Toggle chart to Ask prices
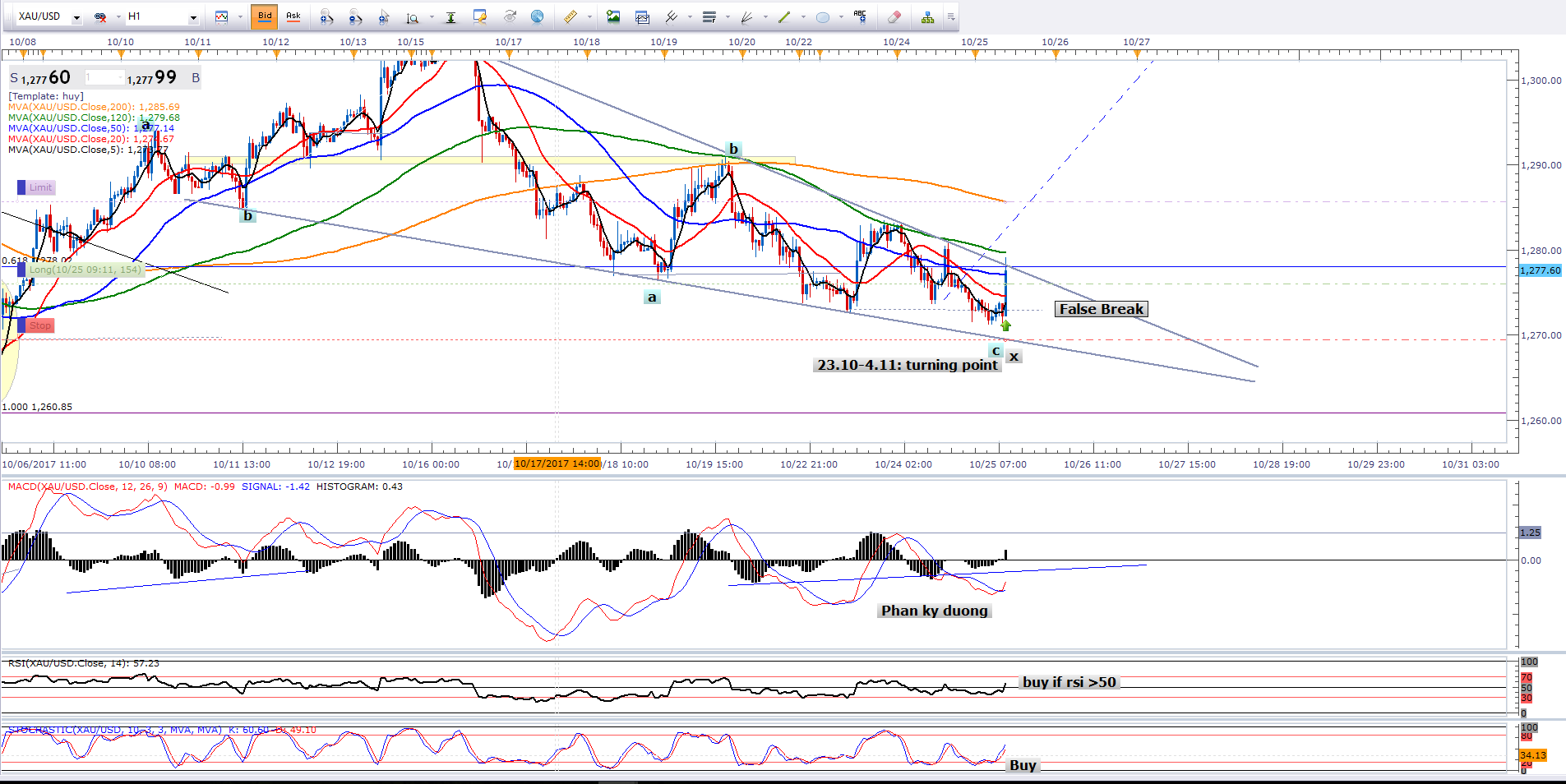This screenshot has width=1566, height=784. coord(293,16)
